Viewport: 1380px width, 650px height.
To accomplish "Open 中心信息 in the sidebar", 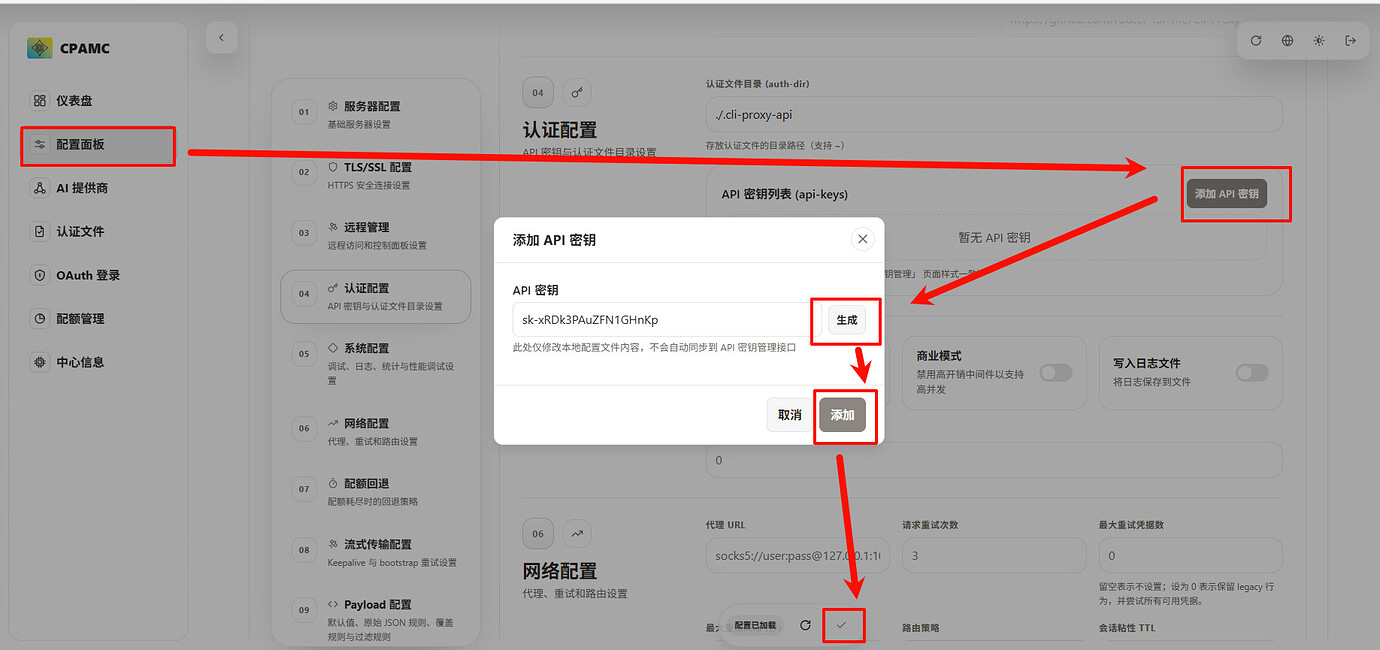I will [98, 362].
